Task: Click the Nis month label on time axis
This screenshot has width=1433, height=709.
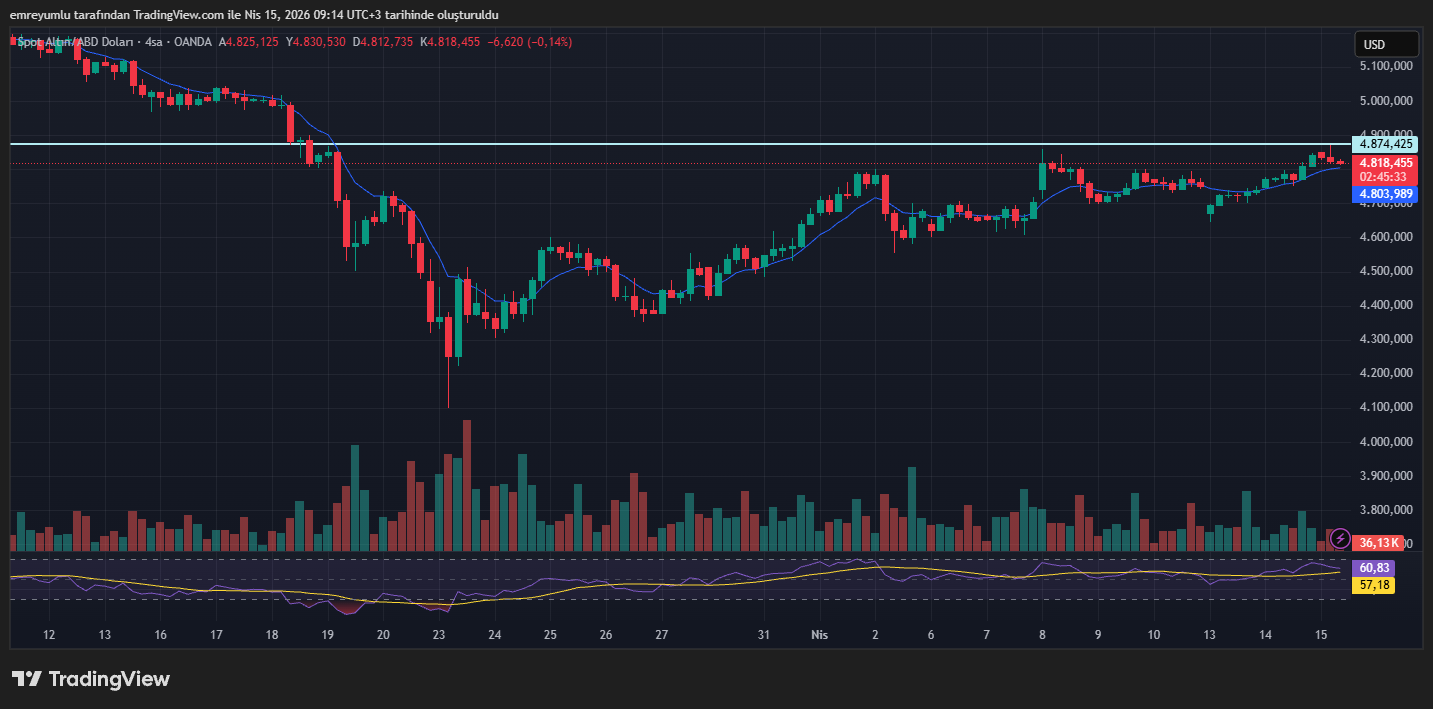Action: pyautogui.click(x=819, y=635)
